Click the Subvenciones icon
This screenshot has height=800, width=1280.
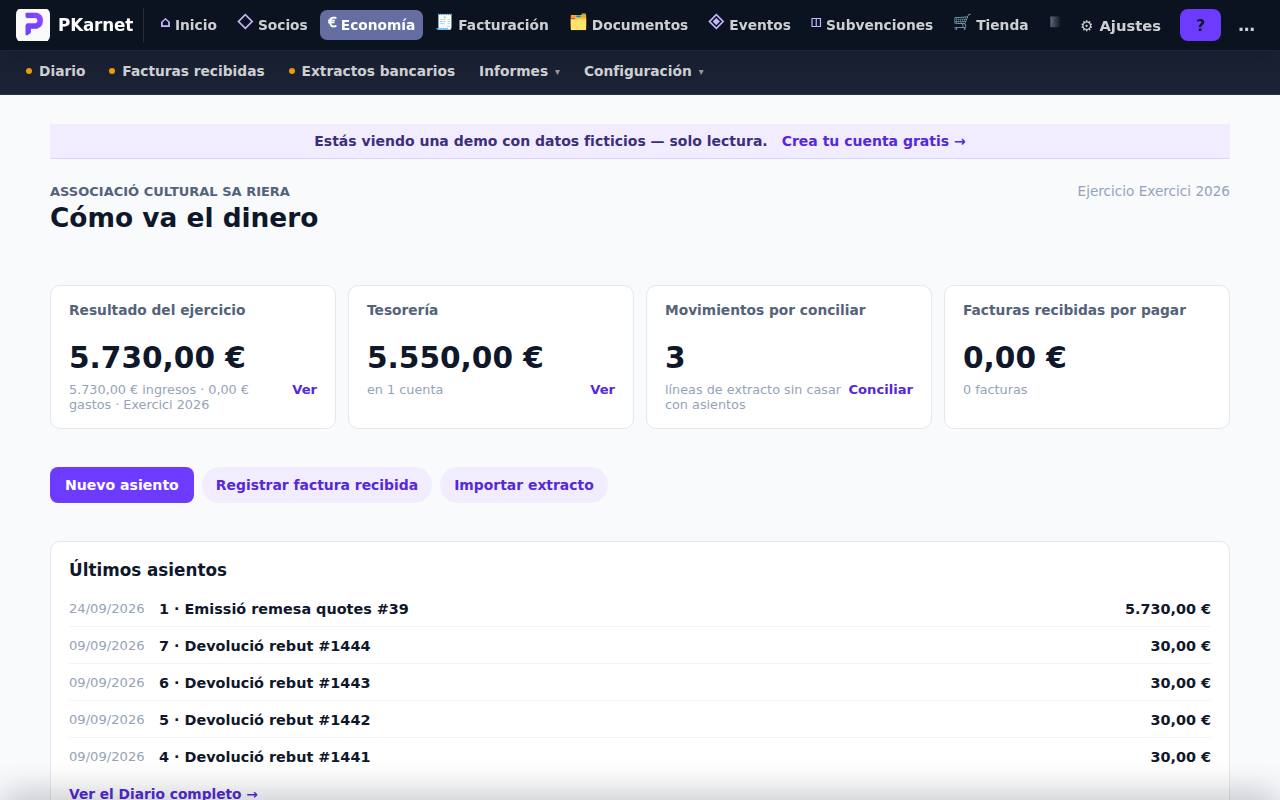pos(816,23)
